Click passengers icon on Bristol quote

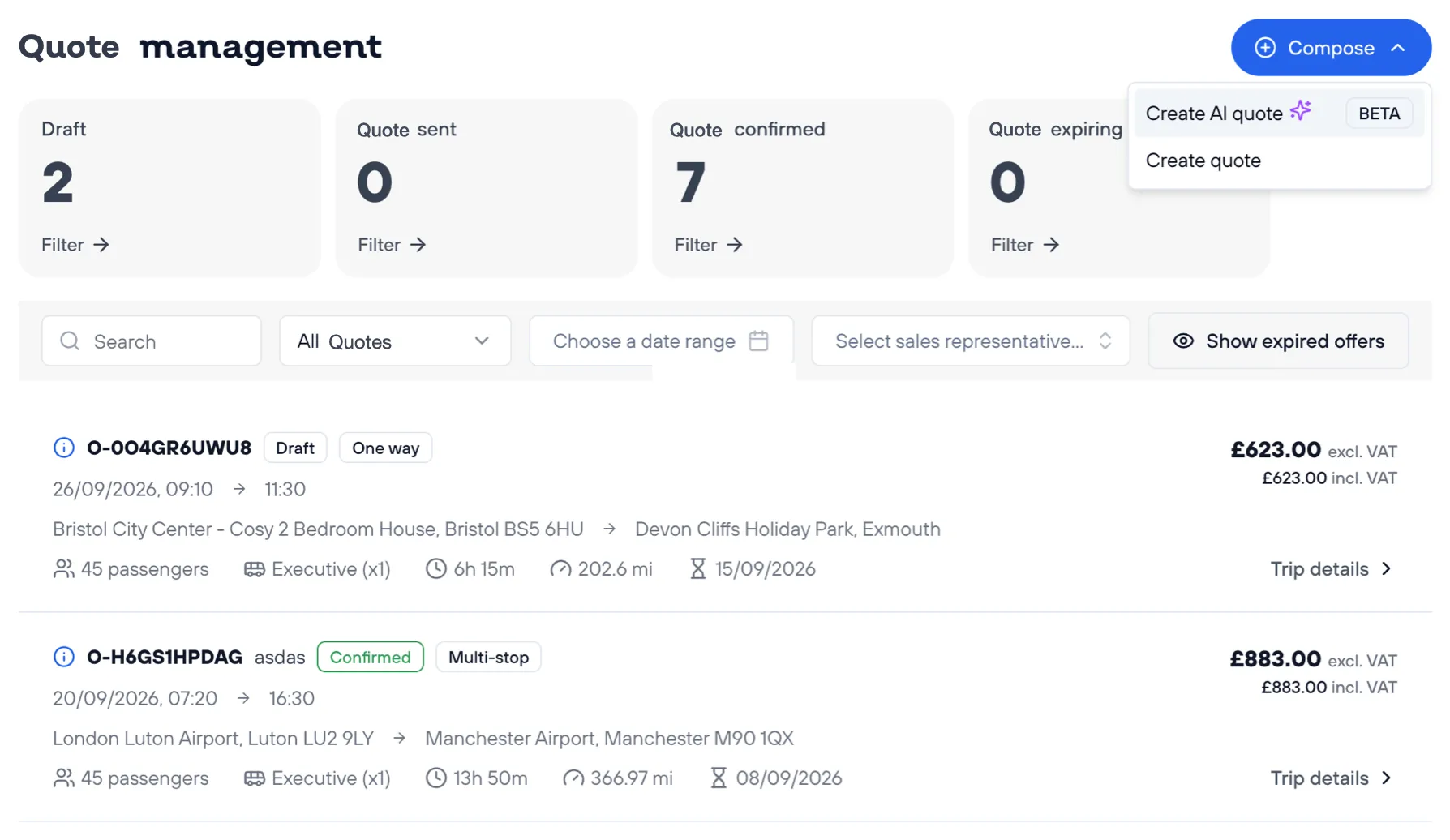(x=63, y=569)
